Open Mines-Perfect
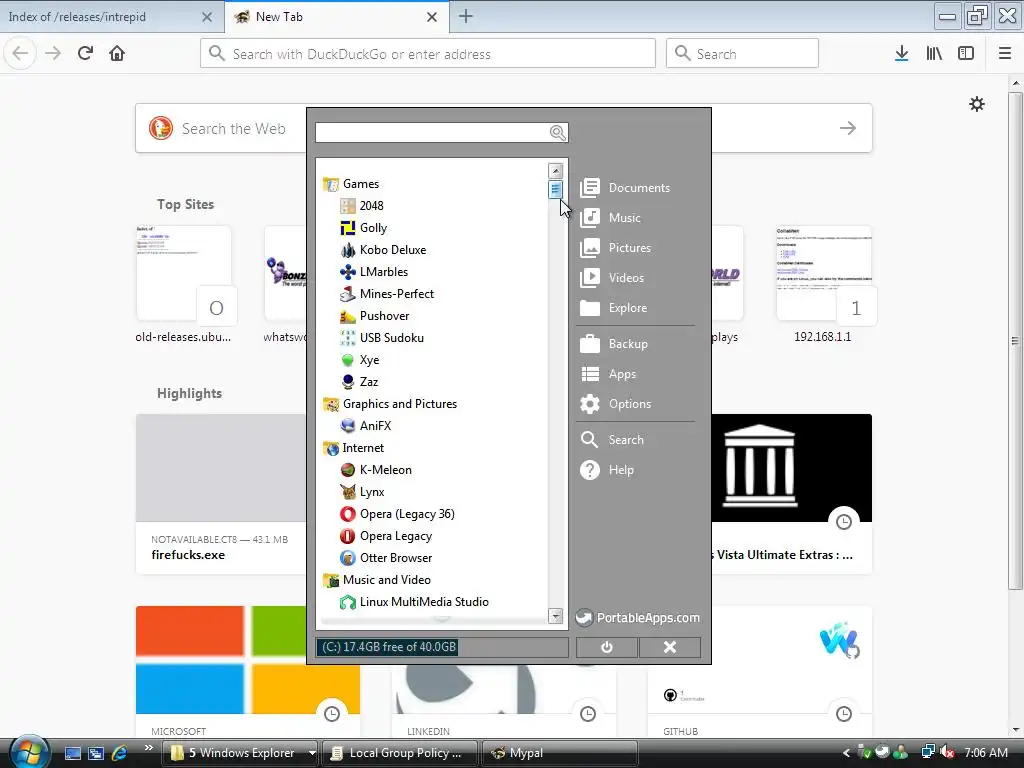Viewport: 1024px width, 768px height. coord(387,294)
